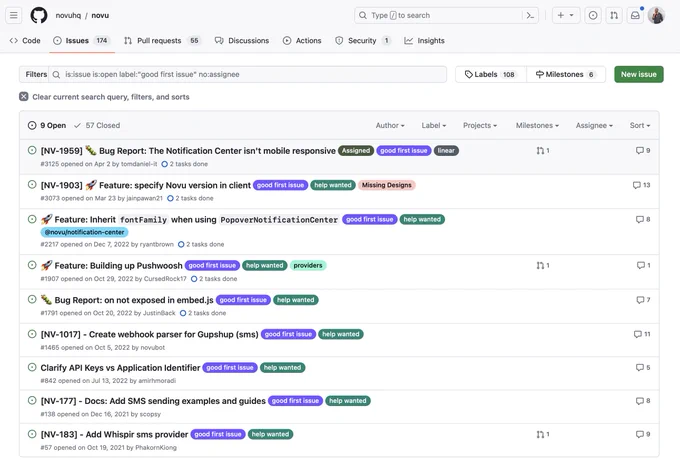
Task: Open the pull requests icon in header
Action: [x=614, y=15]
